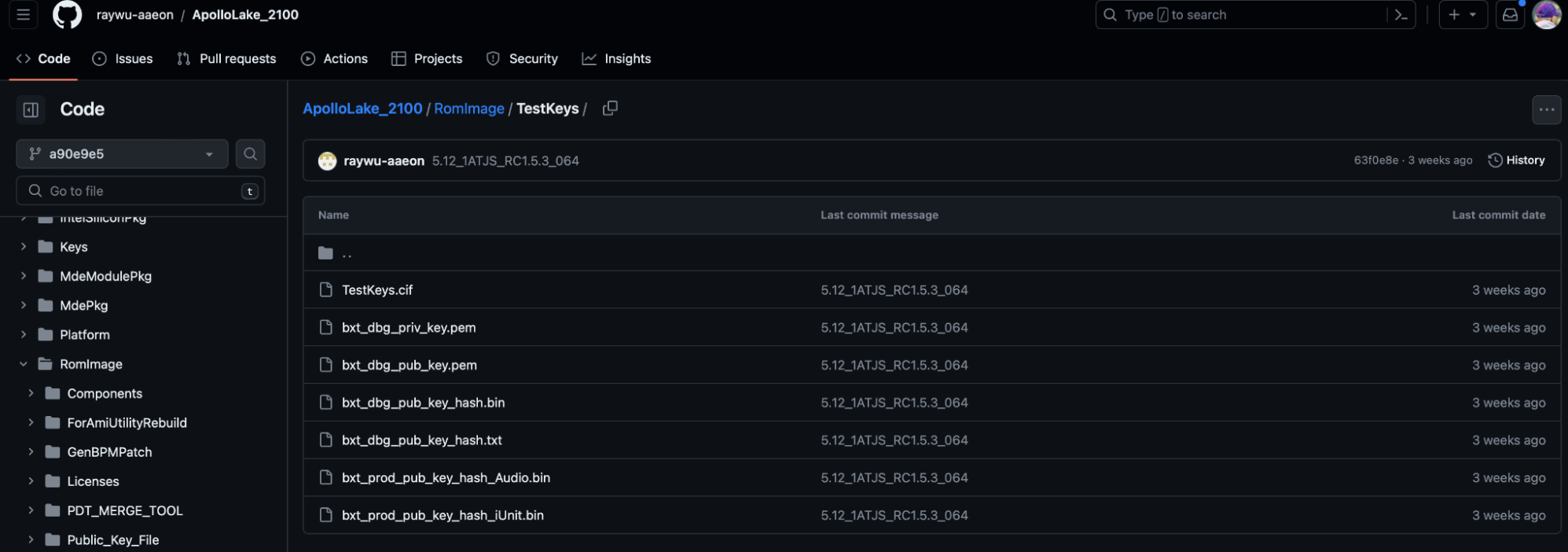Open notifications inbox icon
Viewport: 1568px width, 552px height.
[x=1510, y=14]
